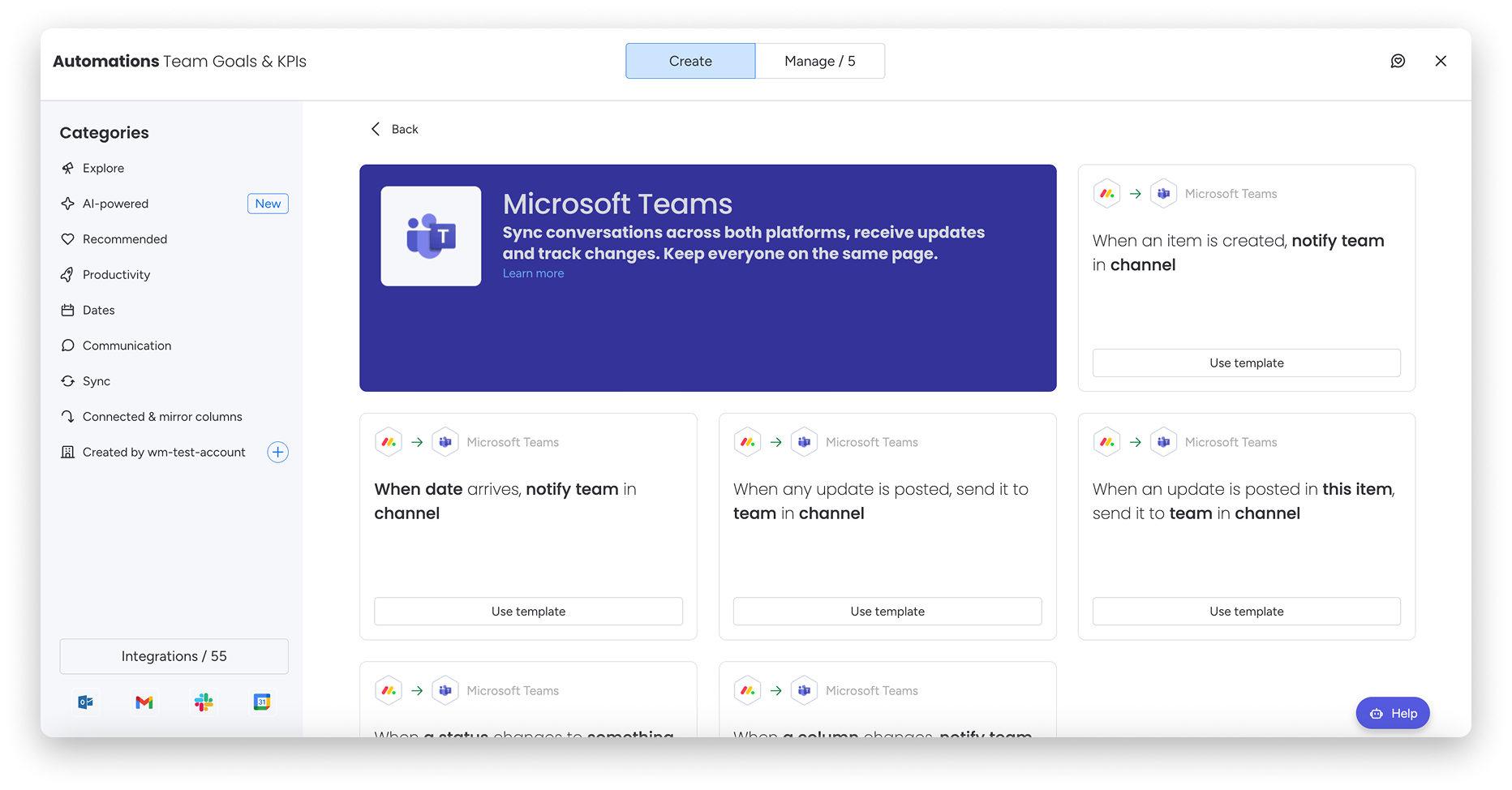The image size is (1512, 790).
Task: Use template for 'When date arrives' automation
Action: 528,612
